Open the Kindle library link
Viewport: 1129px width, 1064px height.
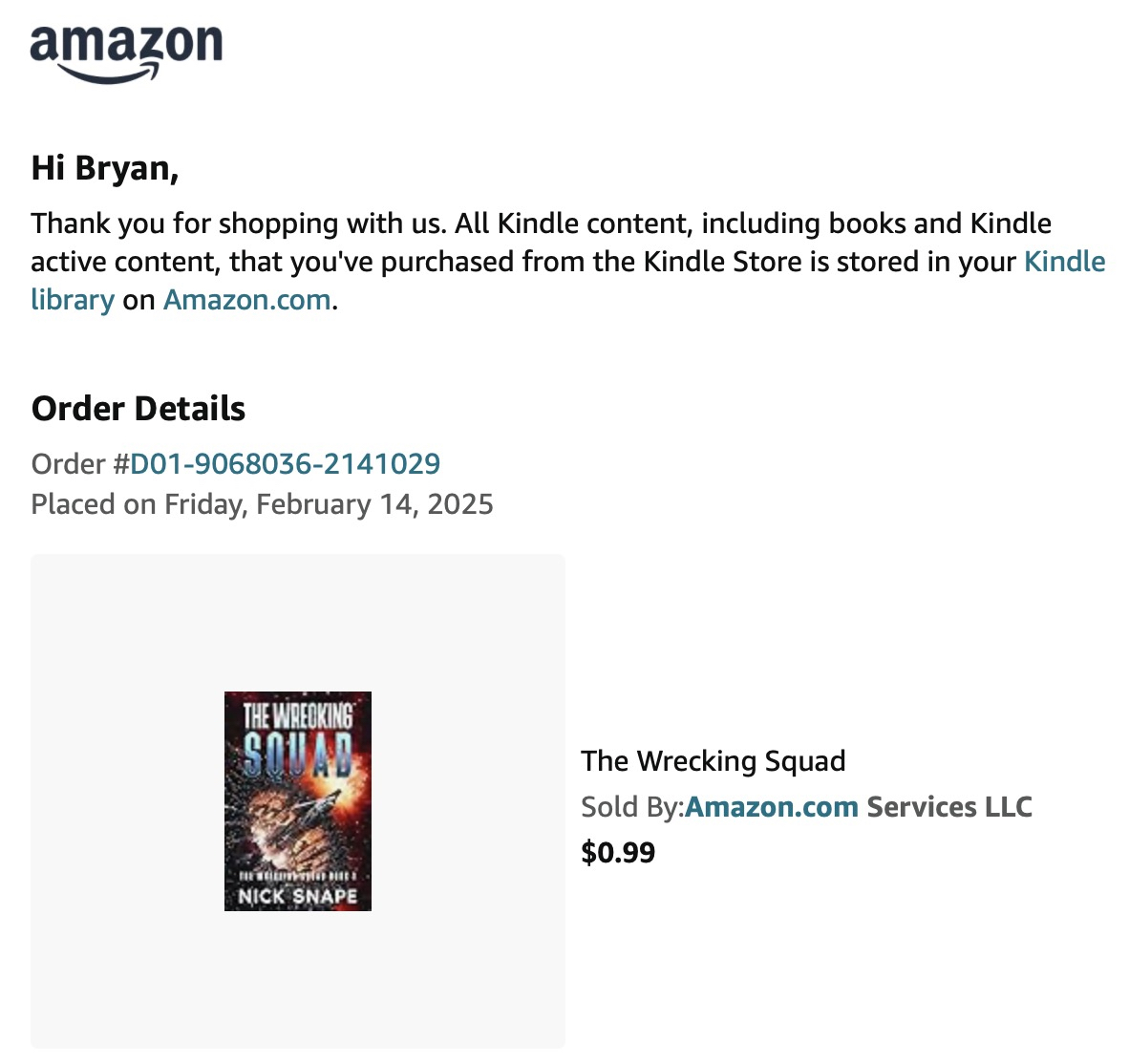click(1064, 262)
